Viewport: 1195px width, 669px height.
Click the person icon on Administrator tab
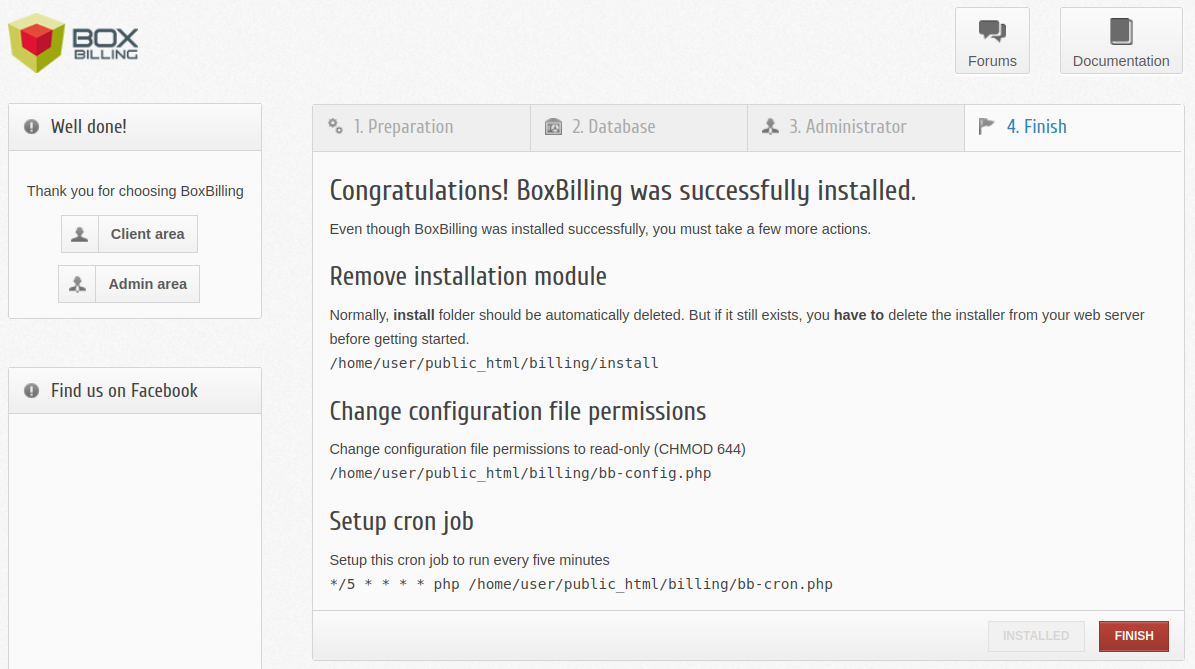(x=770, y=127)
